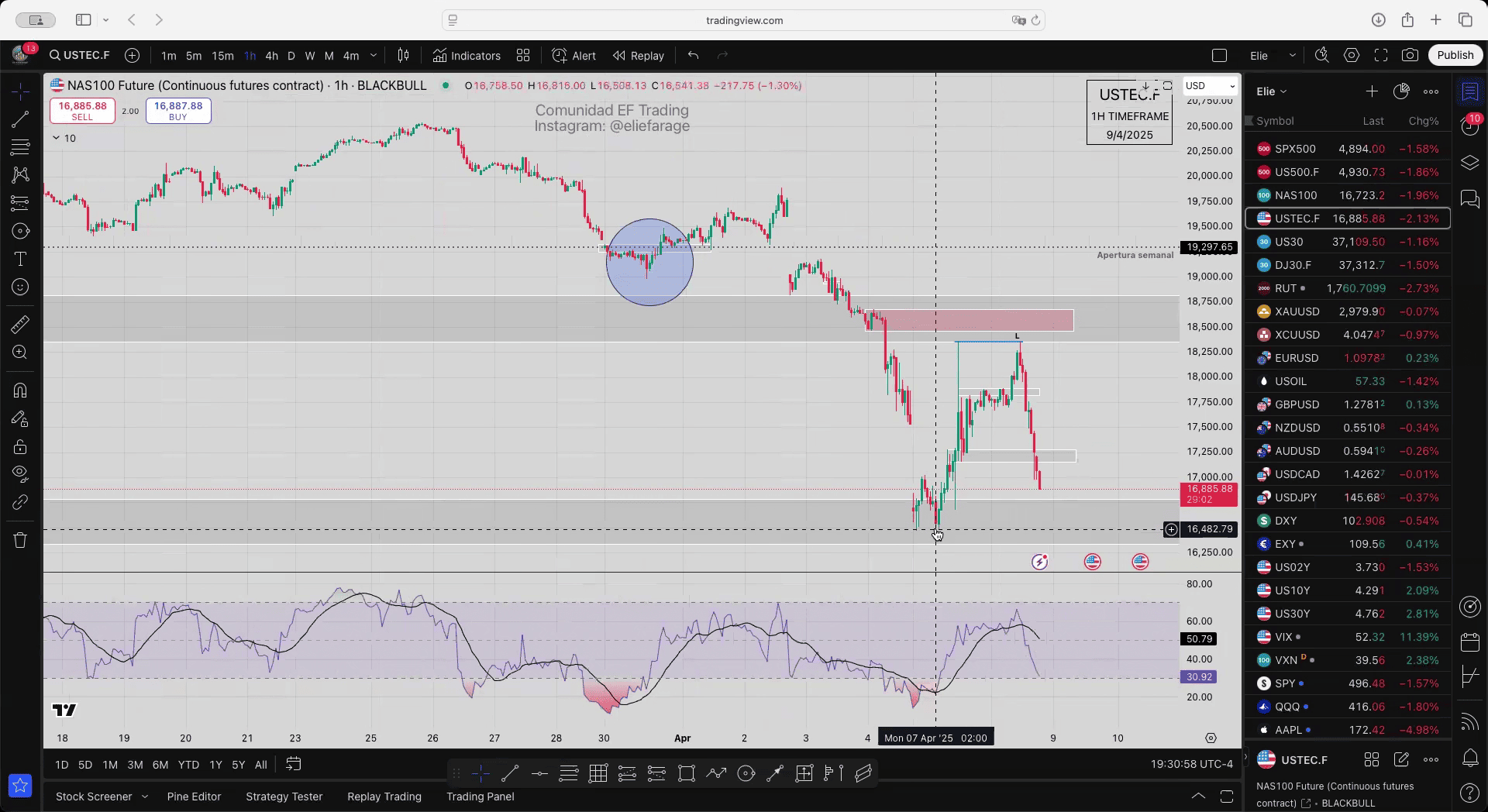Open the Trading Panel tab
This screenshot has height=812, width=1488.
click(480, 797)
